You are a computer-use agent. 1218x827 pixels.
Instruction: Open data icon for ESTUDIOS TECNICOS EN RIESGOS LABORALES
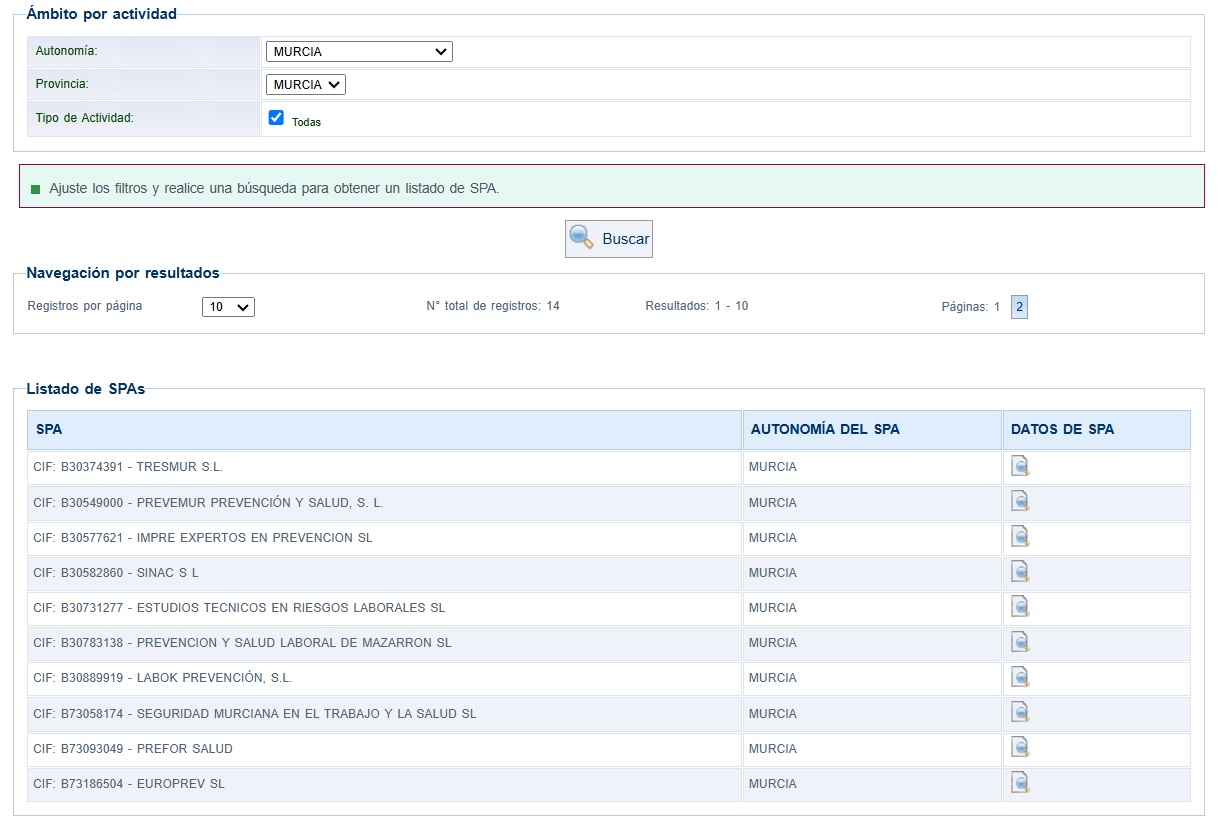1020,607
